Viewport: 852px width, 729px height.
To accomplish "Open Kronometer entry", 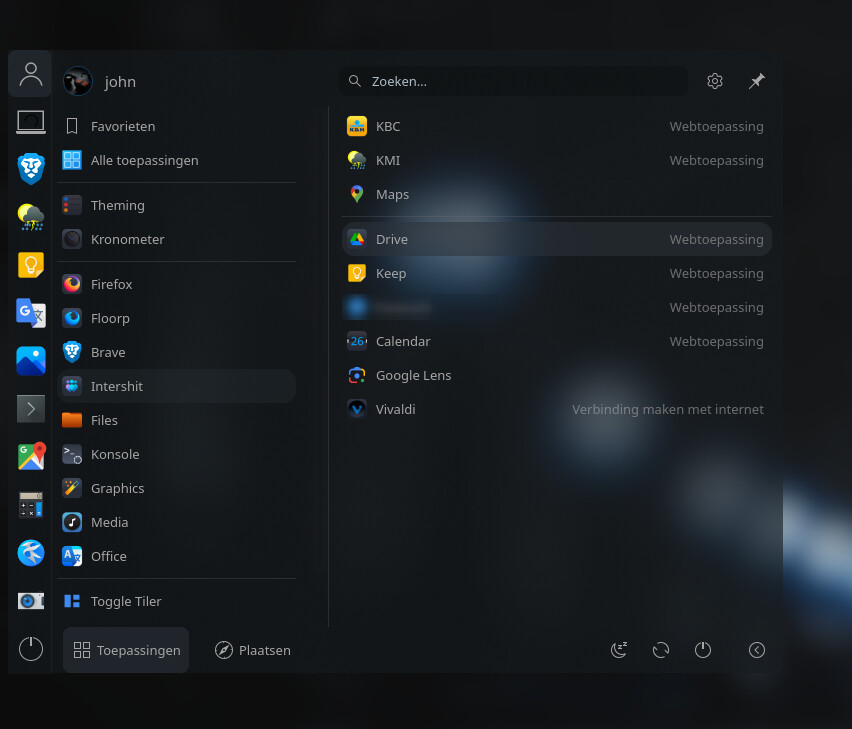I will tap(177, 239).
